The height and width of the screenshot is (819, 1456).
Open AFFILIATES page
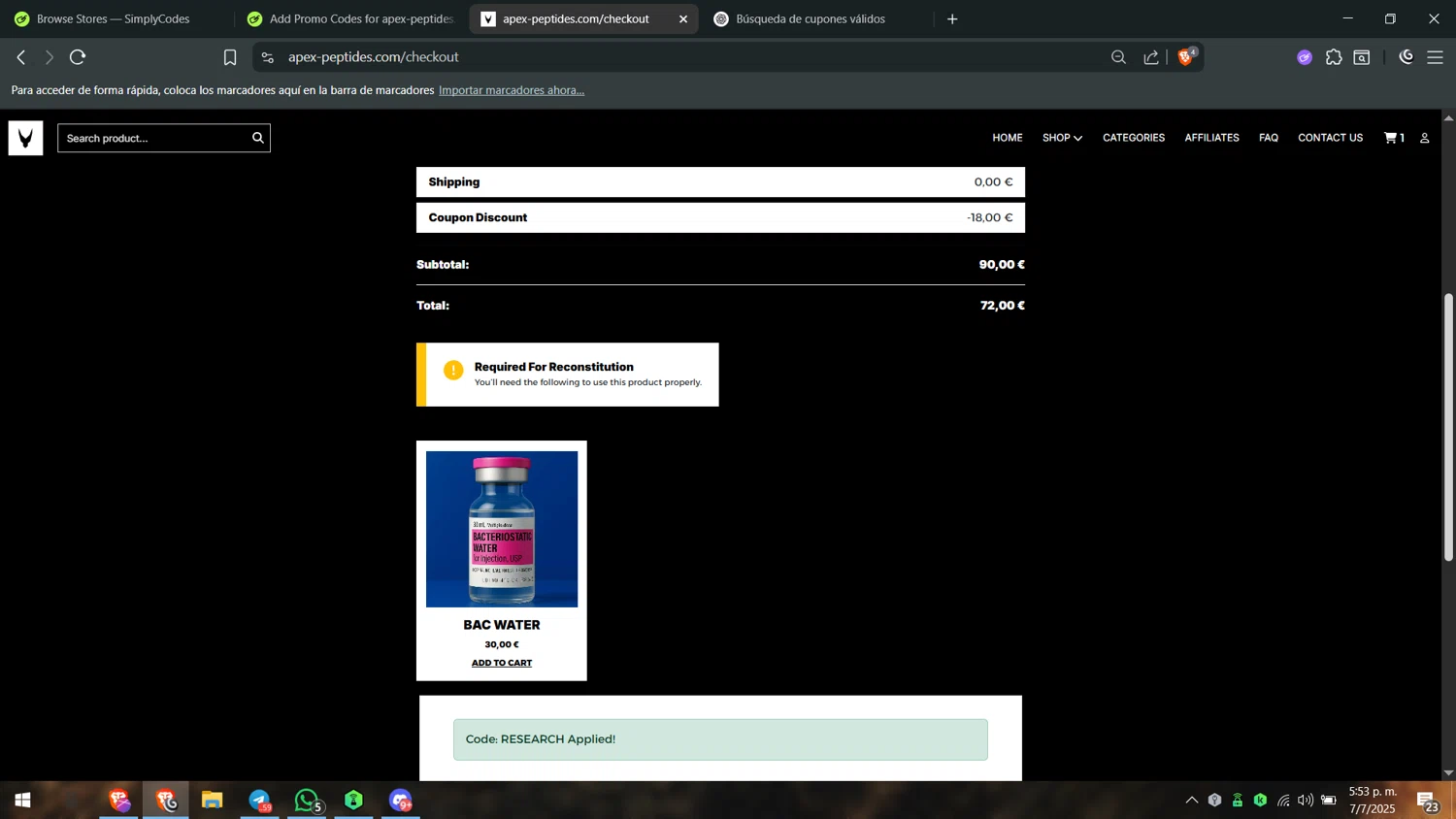[1211, 138]
